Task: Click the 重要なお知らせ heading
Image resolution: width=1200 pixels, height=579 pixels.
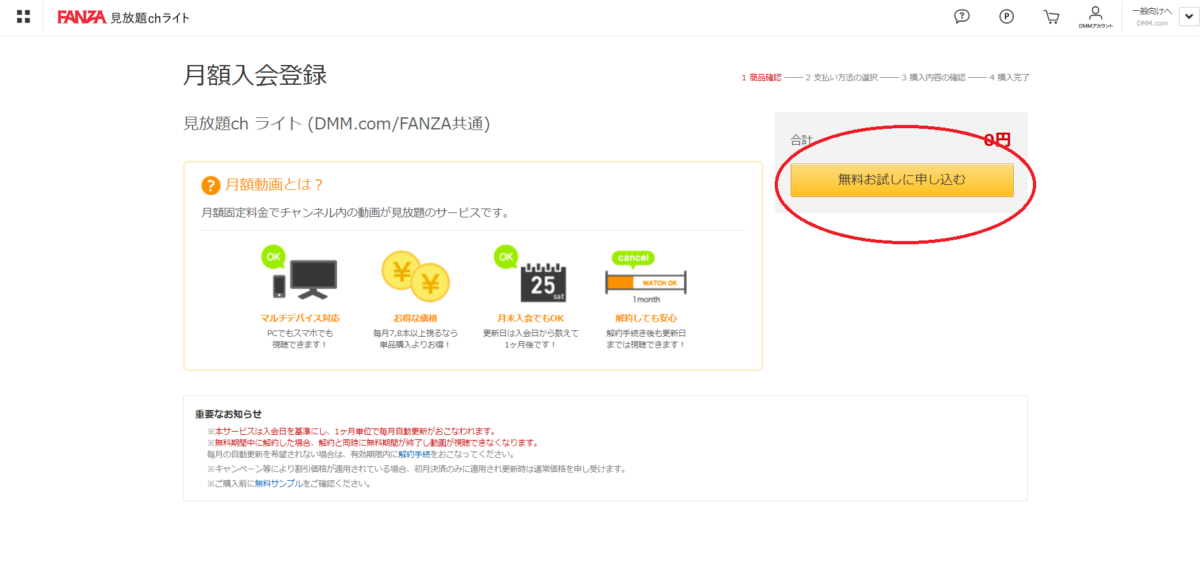Action: 229,414
